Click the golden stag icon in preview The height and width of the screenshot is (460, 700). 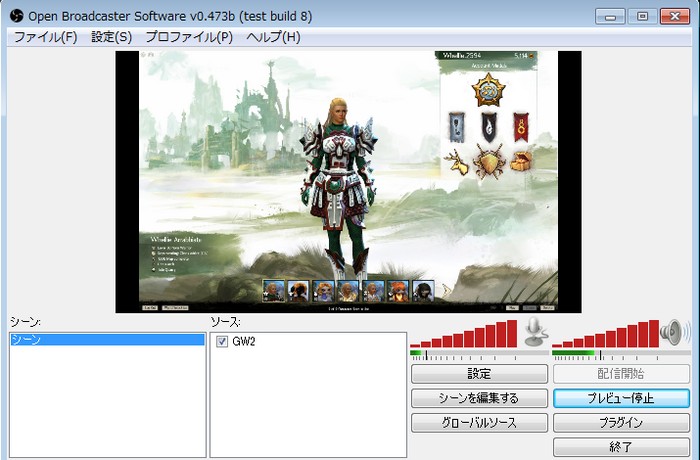click(x=457, y=163)
